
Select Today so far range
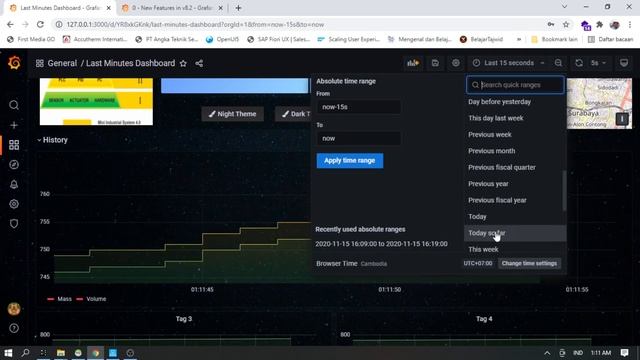point(514,233)
